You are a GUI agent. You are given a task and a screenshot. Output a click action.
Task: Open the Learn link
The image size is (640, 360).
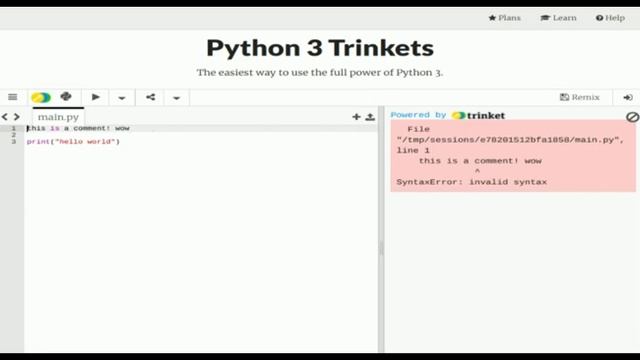click(x=558, y=18)
